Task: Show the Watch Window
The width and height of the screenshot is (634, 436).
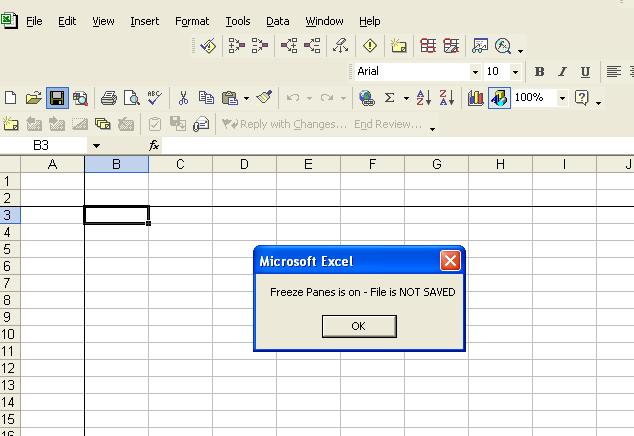Action: (x=480, y=46)
